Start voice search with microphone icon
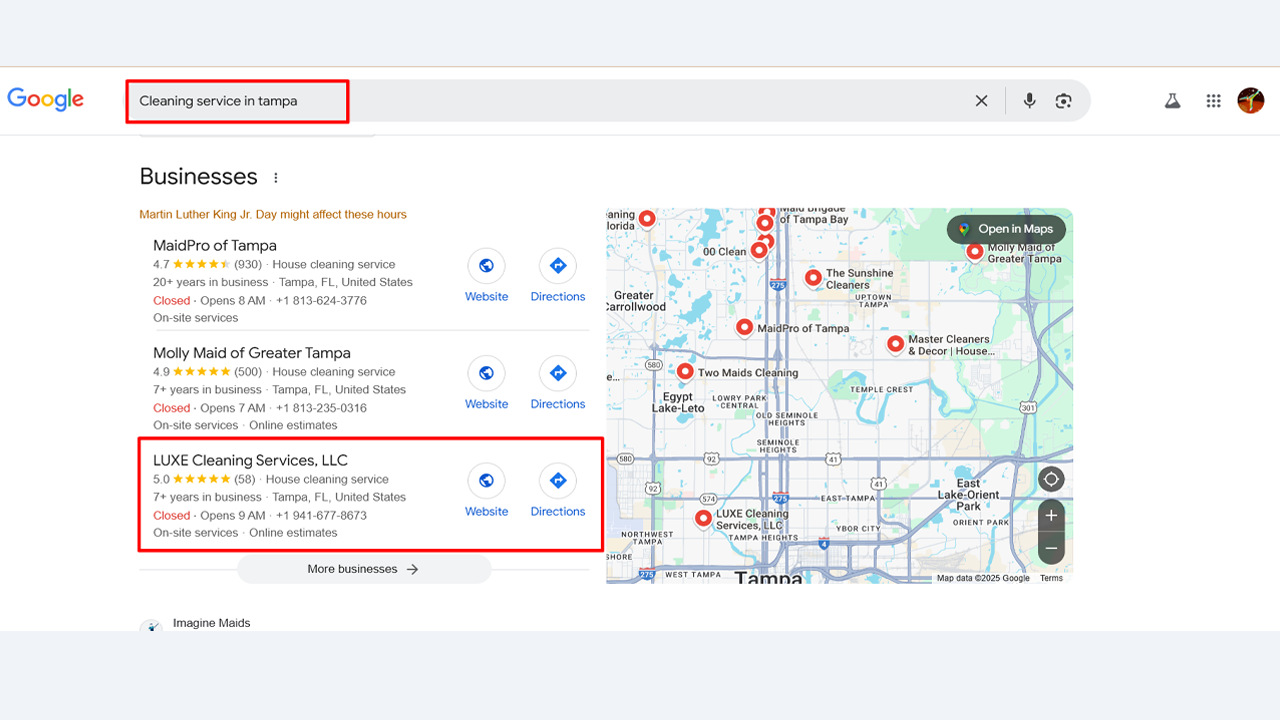The height and width of the screenshot is (720, 1280). pos(1029,101)
